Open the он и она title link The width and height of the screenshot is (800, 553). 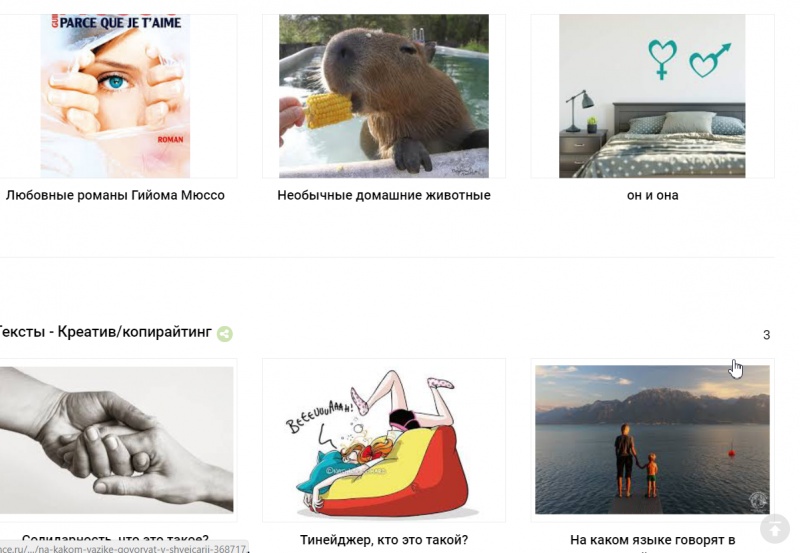(x=653, y=195)
